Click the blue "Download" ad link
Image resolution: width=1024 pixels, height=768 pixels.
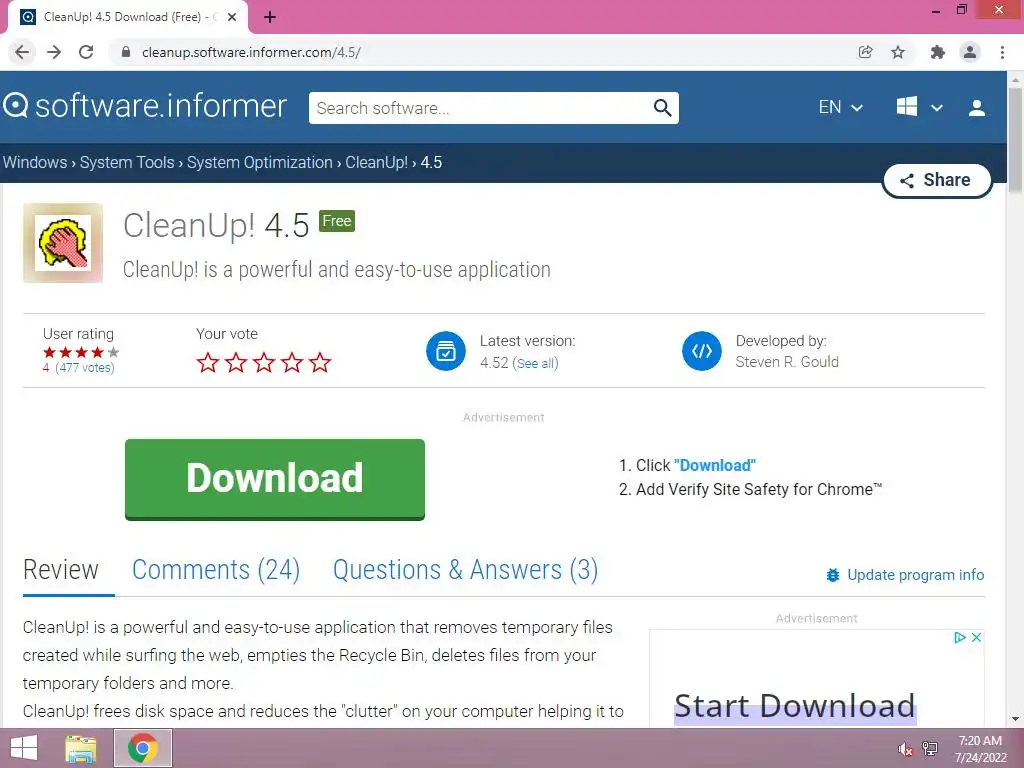tap(714, 465)
